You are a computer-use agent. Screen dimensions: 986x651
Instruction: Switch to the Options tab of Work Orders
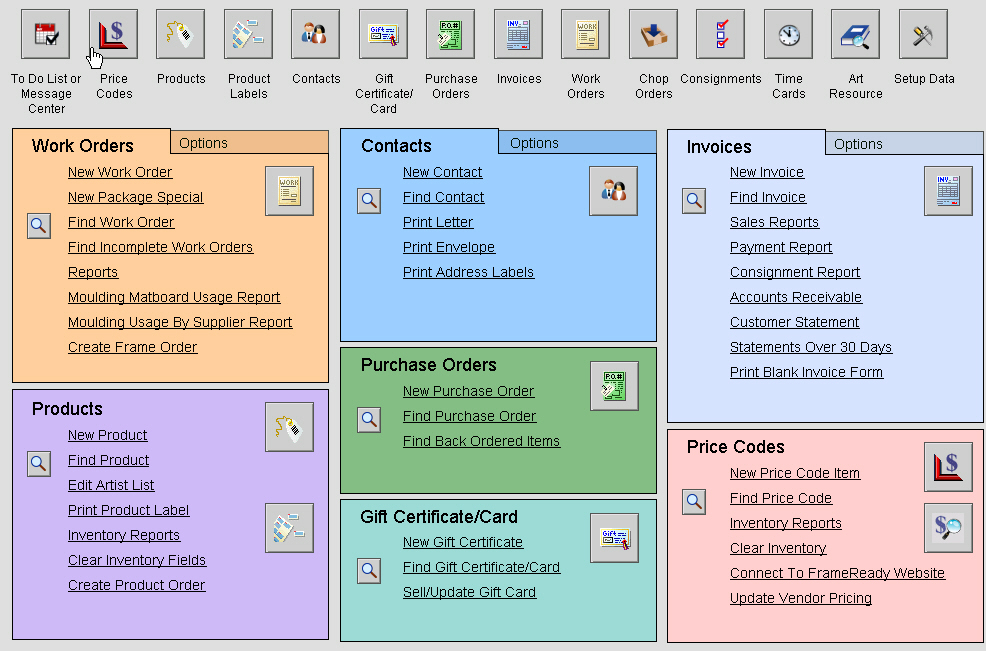[203, 142]
